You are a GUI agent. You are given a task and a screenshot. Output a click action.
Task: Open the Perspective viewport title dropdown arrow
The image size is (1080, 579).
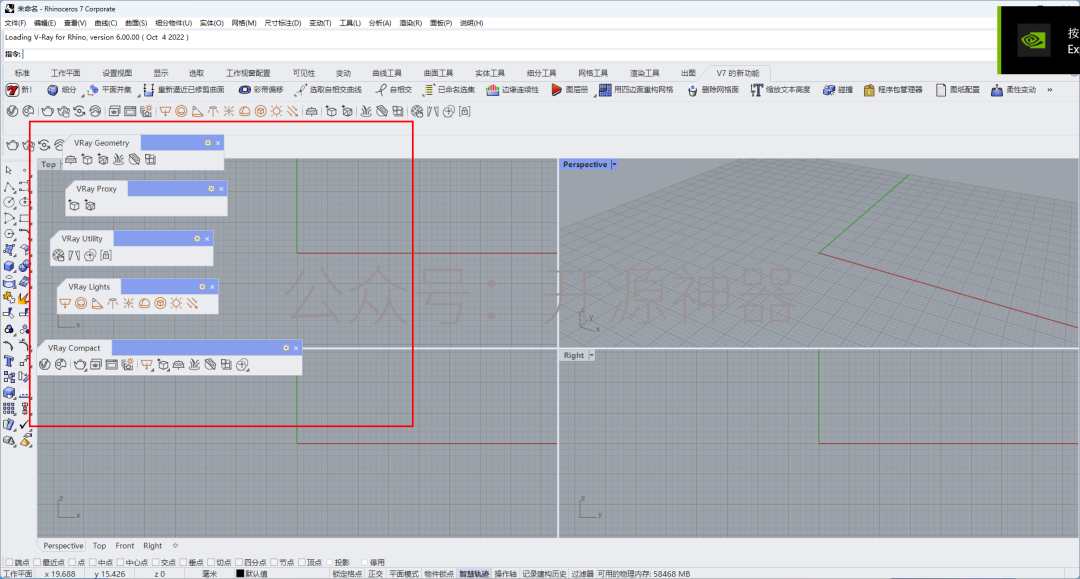(x=614, y=165)
